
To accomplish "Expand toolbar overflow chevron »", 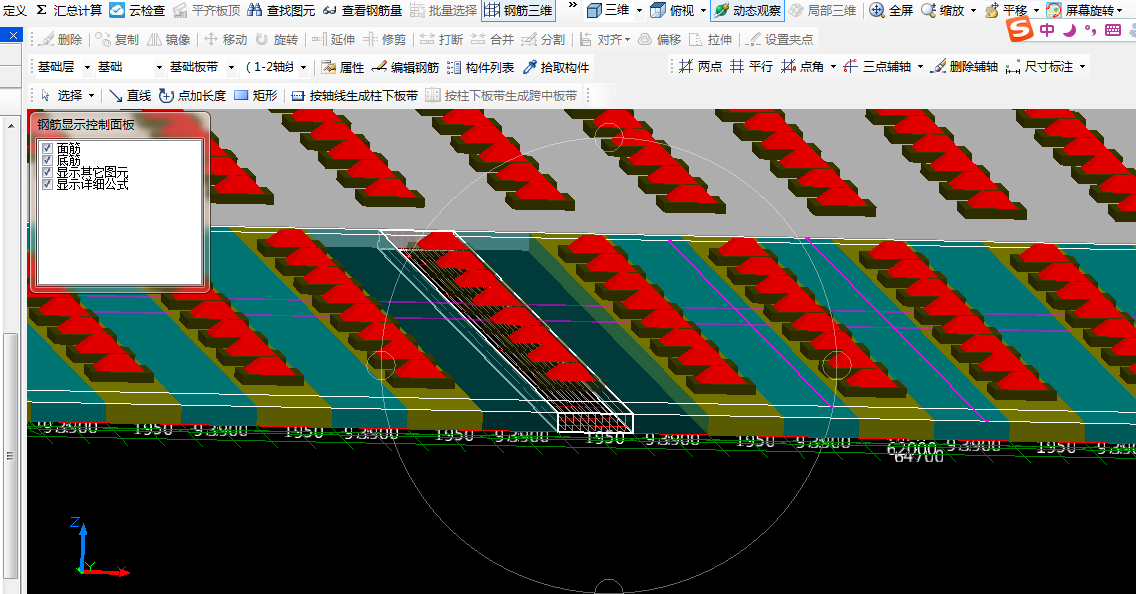I will 572,7.
